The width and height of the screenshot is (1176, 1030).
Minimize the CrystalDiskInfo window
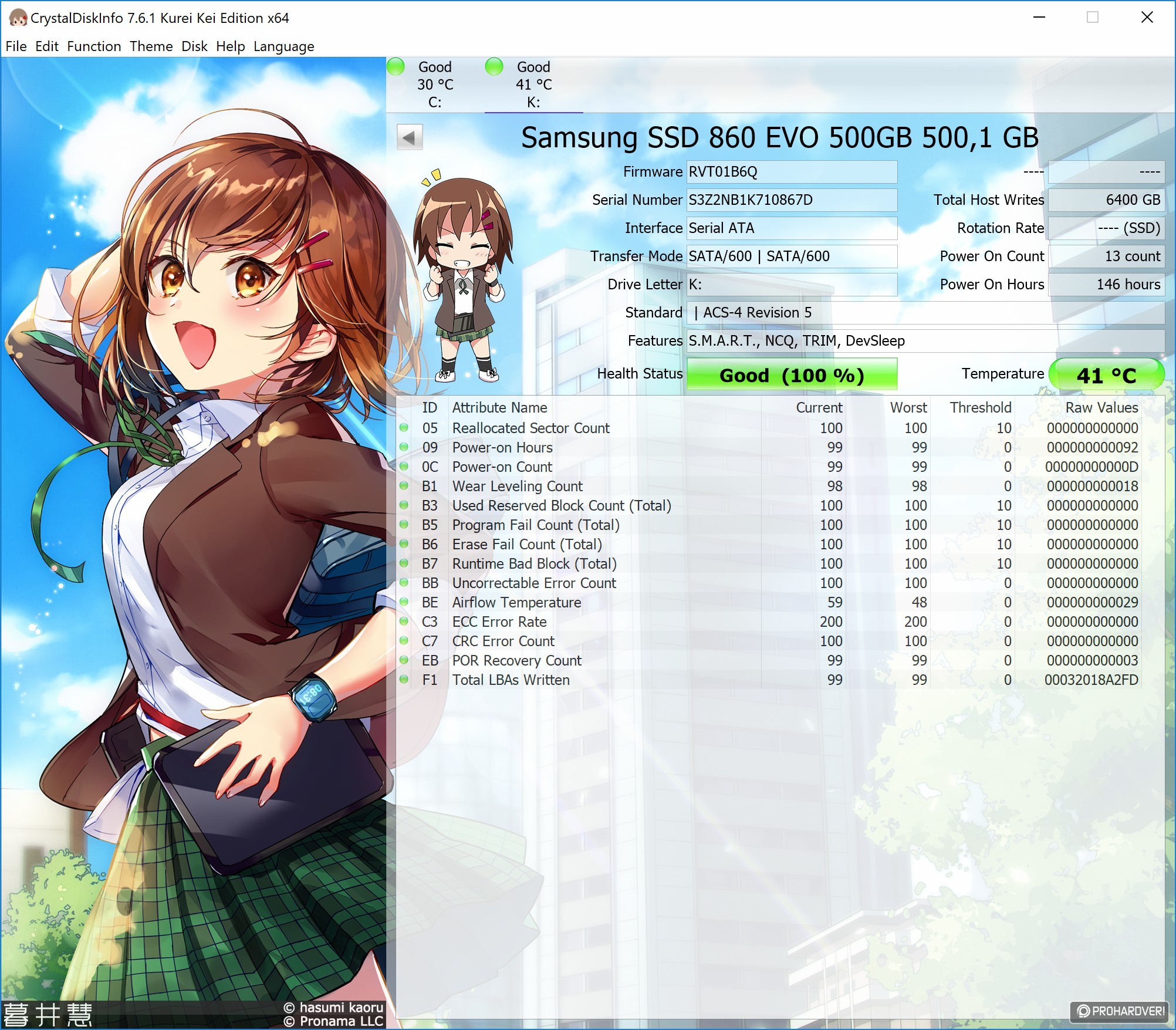[1039, 18]
